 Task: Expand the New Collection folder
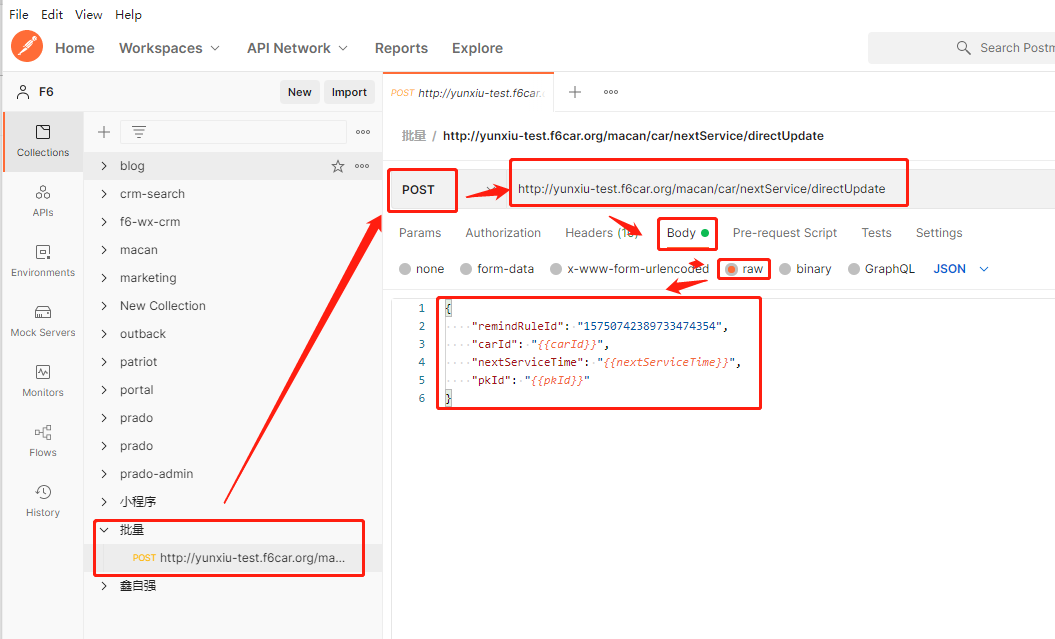(104, 306)
